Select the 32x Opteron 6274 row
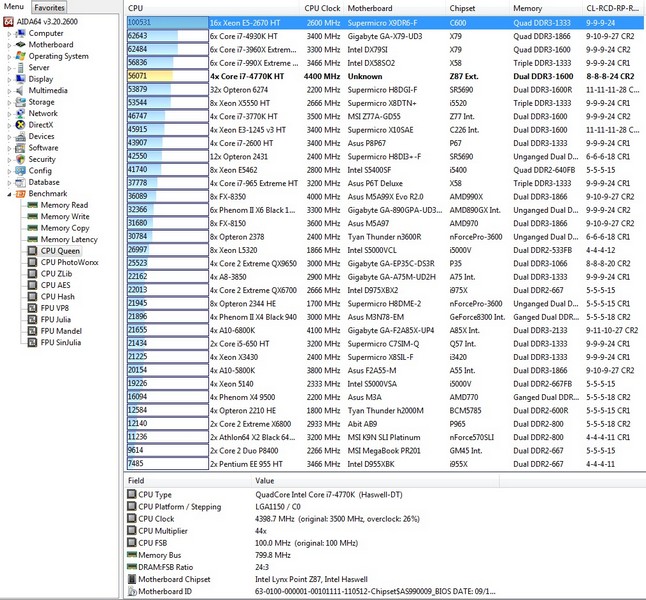 [x=385, y=89]
